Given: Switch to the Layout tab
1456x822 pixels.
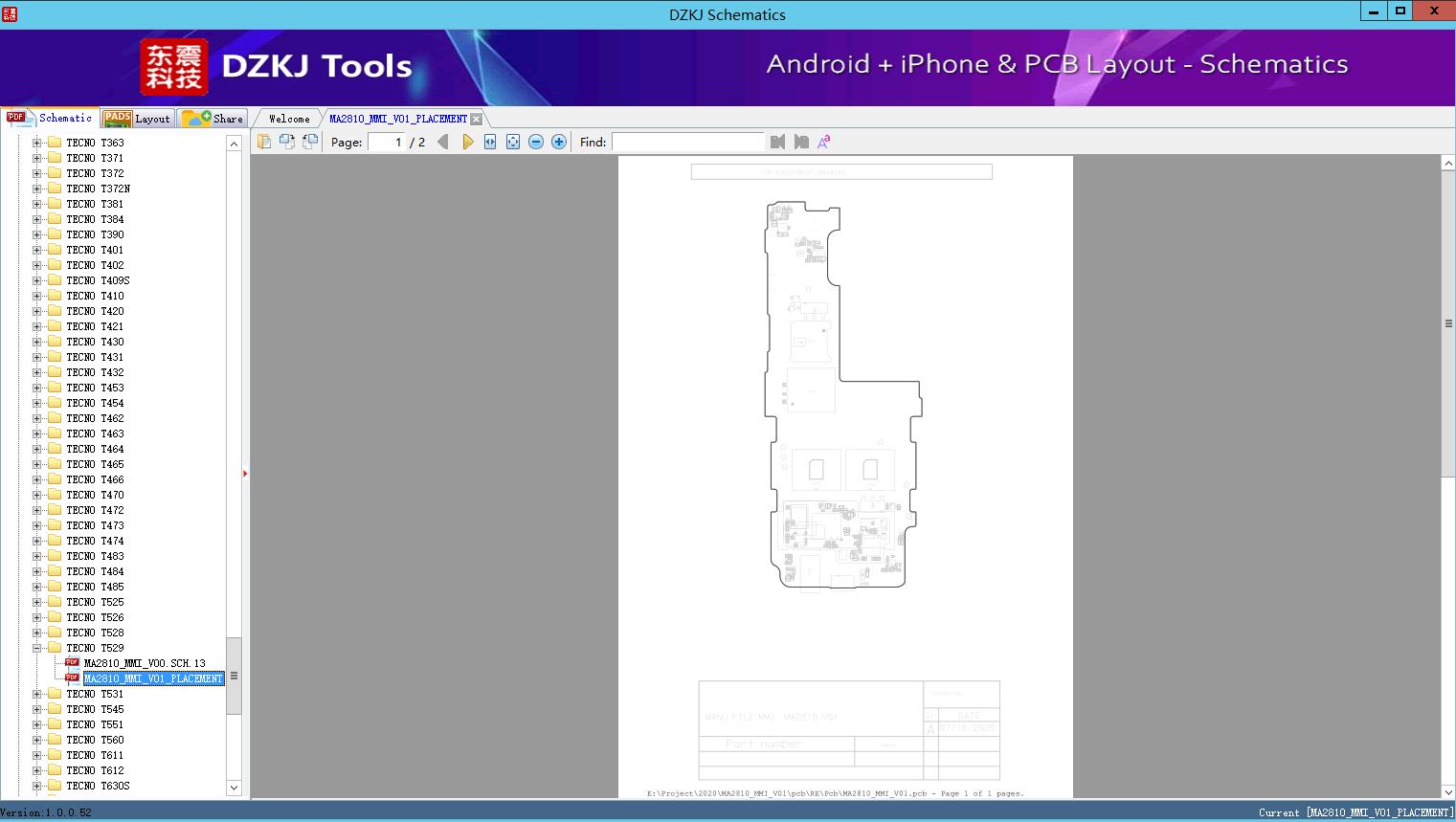Looking at the screenshot, I should 137,119.
